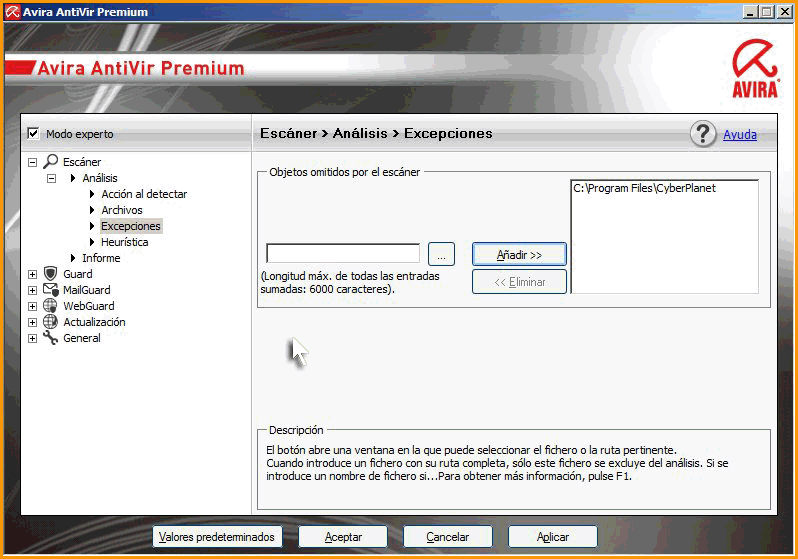Expand the Guard tree node
Image resolution: width=798 pixels, height=559 pixels.
tap(33, 274)
